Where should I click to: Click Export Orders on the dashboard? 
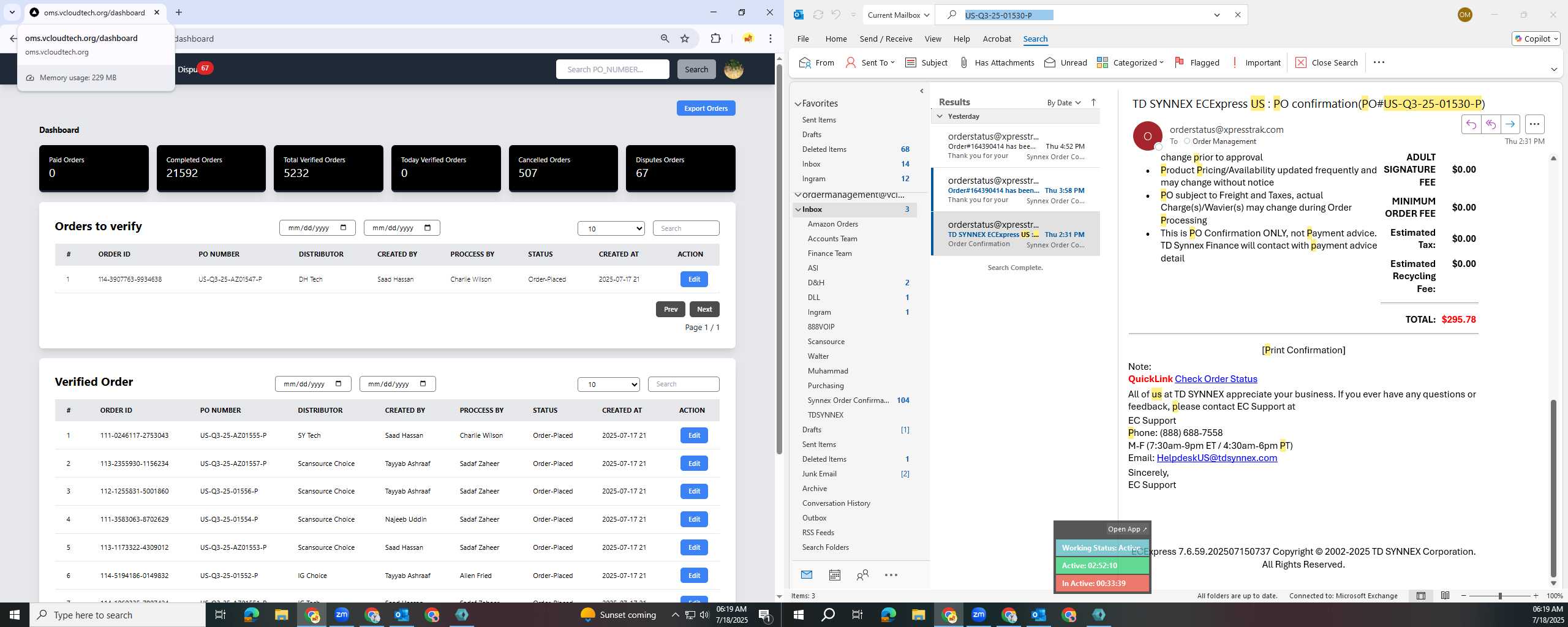tap(706, 108)
